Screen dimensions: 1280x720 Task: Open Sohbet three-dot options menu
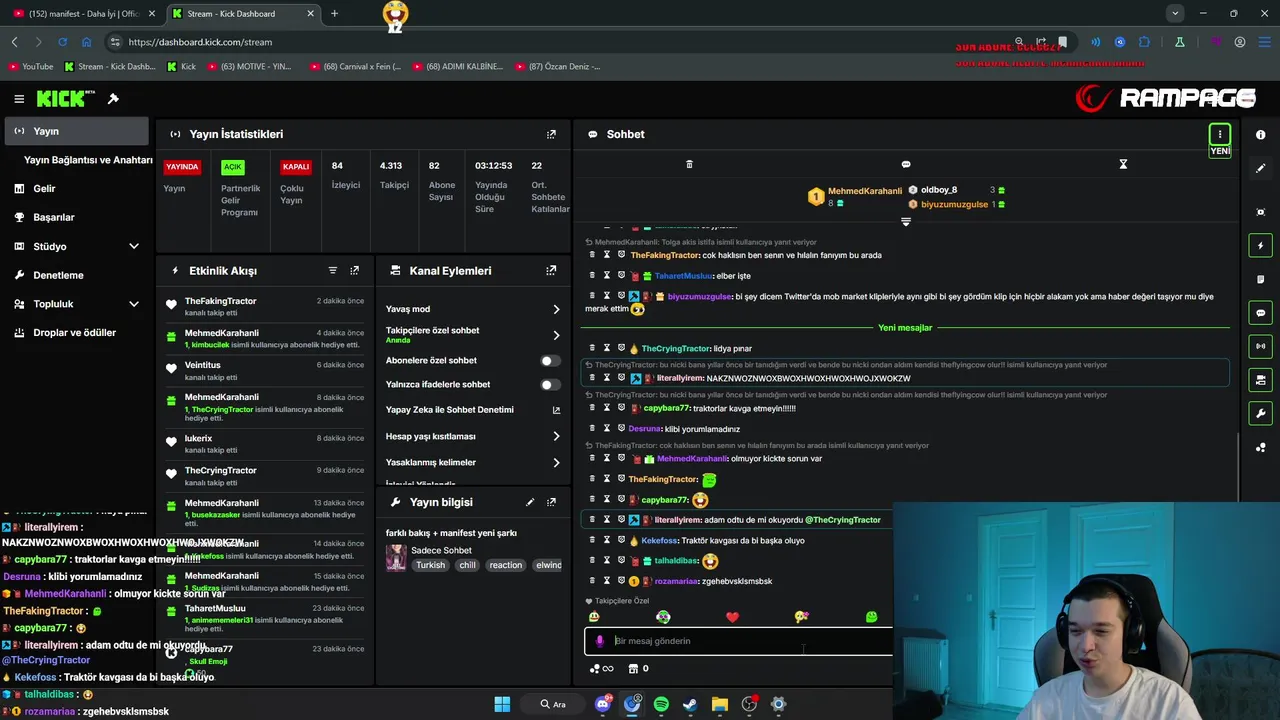tap(1219, 134)
